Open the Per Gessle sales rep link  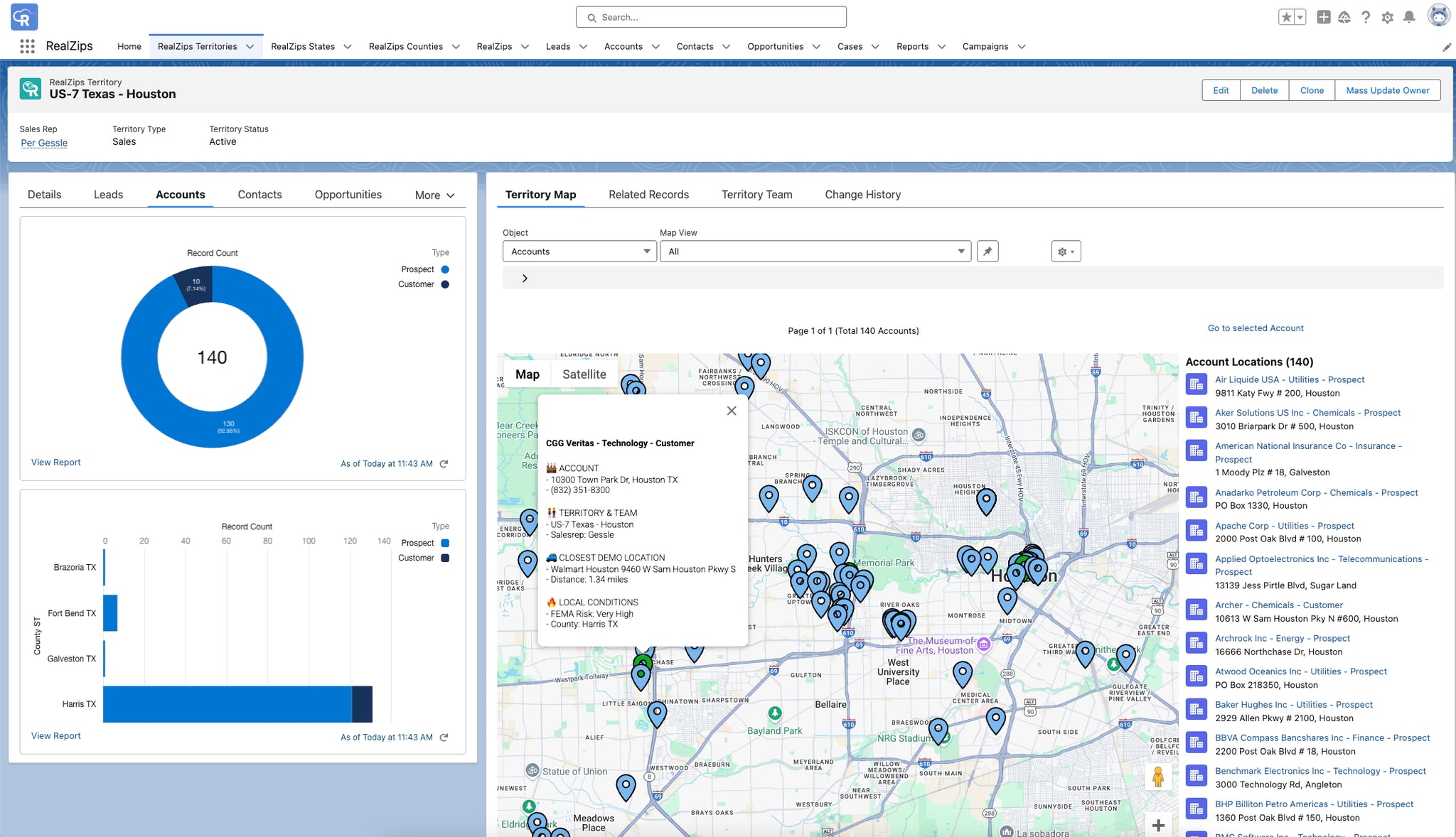[44, 143]
